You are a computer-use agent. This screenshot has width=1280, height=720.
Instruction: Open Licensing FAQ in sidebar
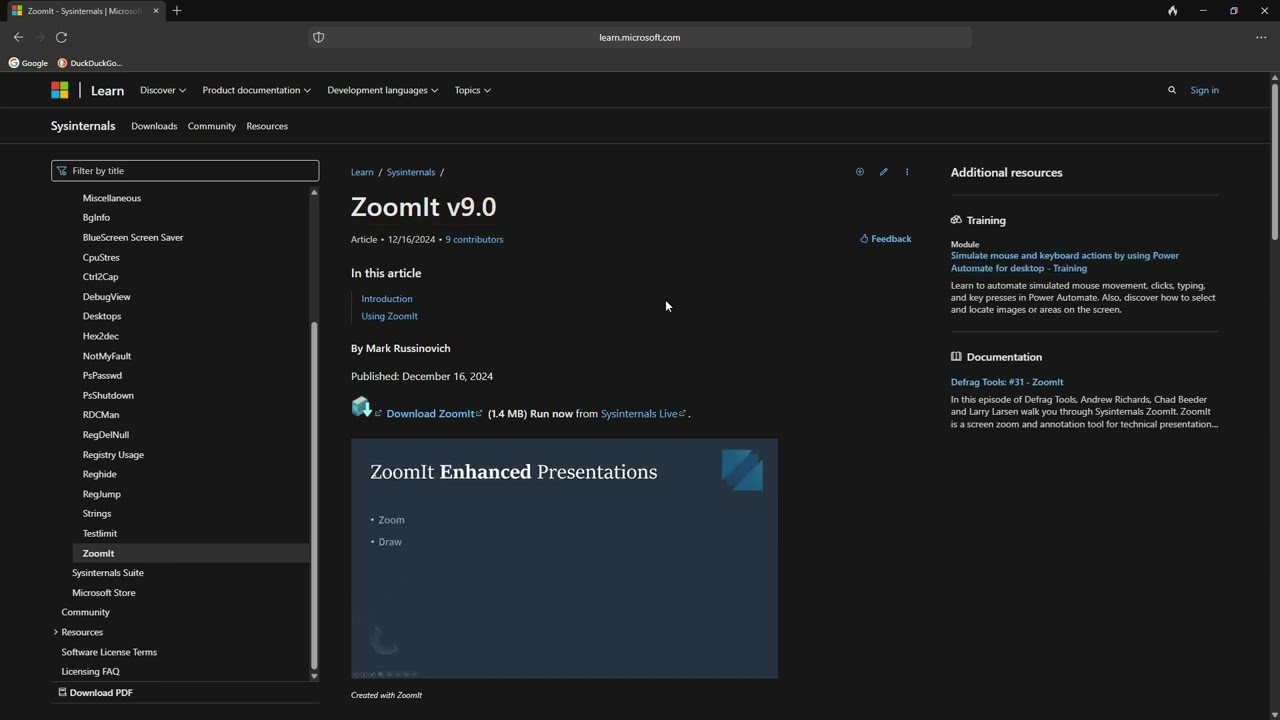[x=90, y=672]
